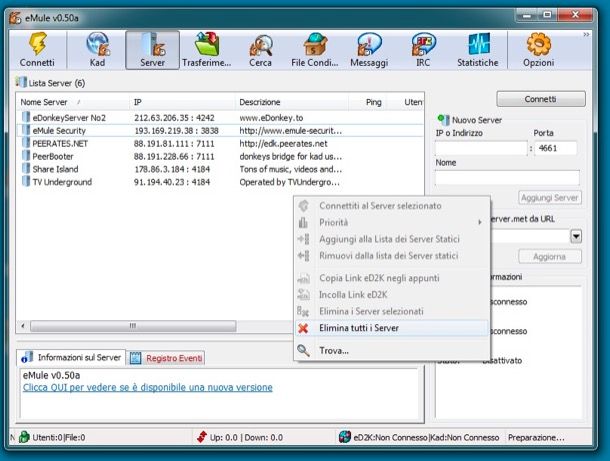Choose Copia Link eD2K negli appunti
The image size is (610, 461).
click(392, 278)
